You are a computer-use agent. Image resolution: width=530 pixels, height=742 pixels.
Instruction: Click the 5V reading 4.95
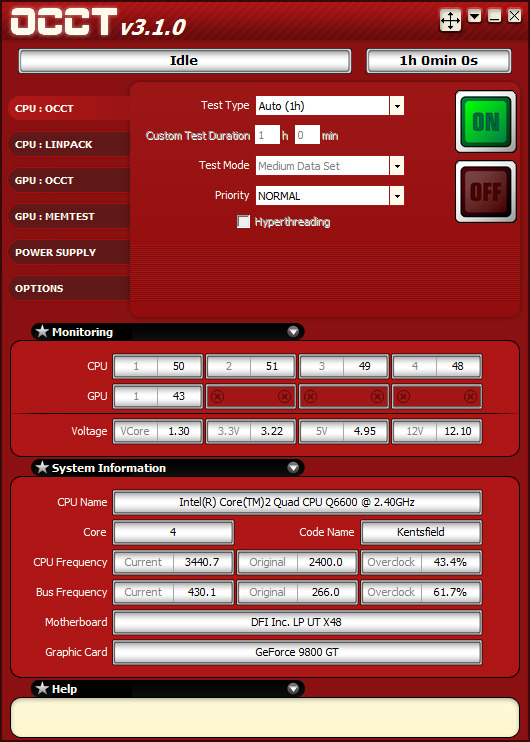click(344, 431)
